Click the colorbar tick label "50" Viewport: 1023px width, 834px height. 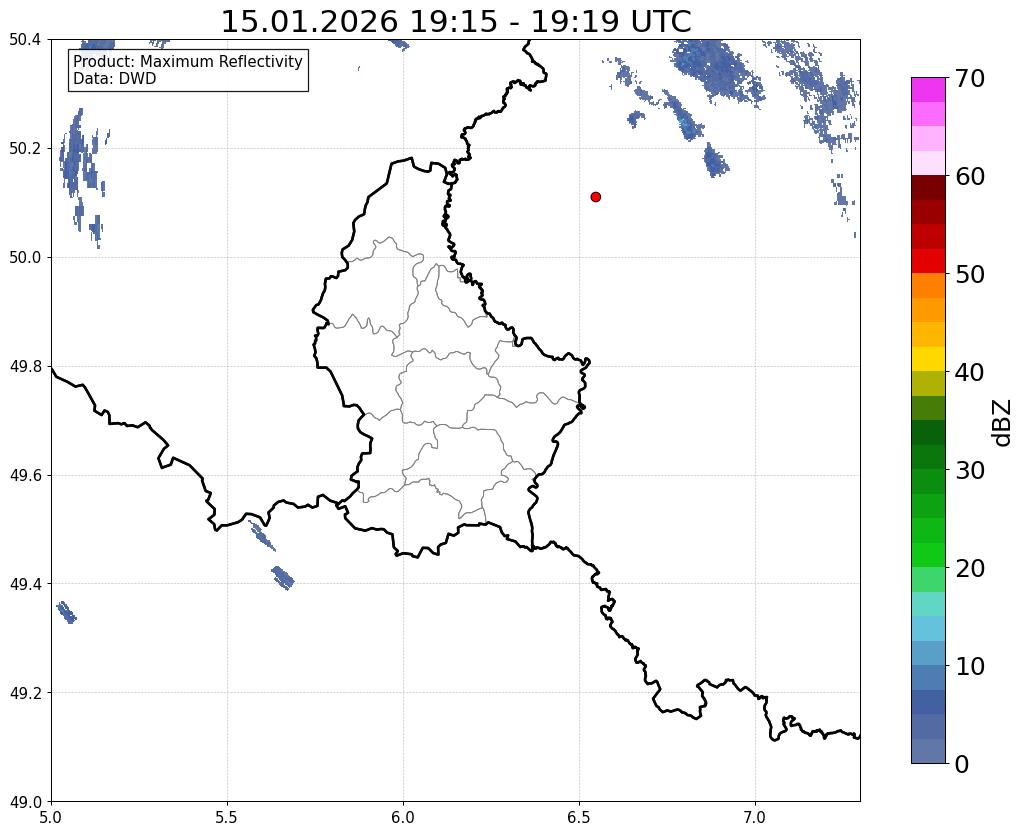click(x=969, y=274)
